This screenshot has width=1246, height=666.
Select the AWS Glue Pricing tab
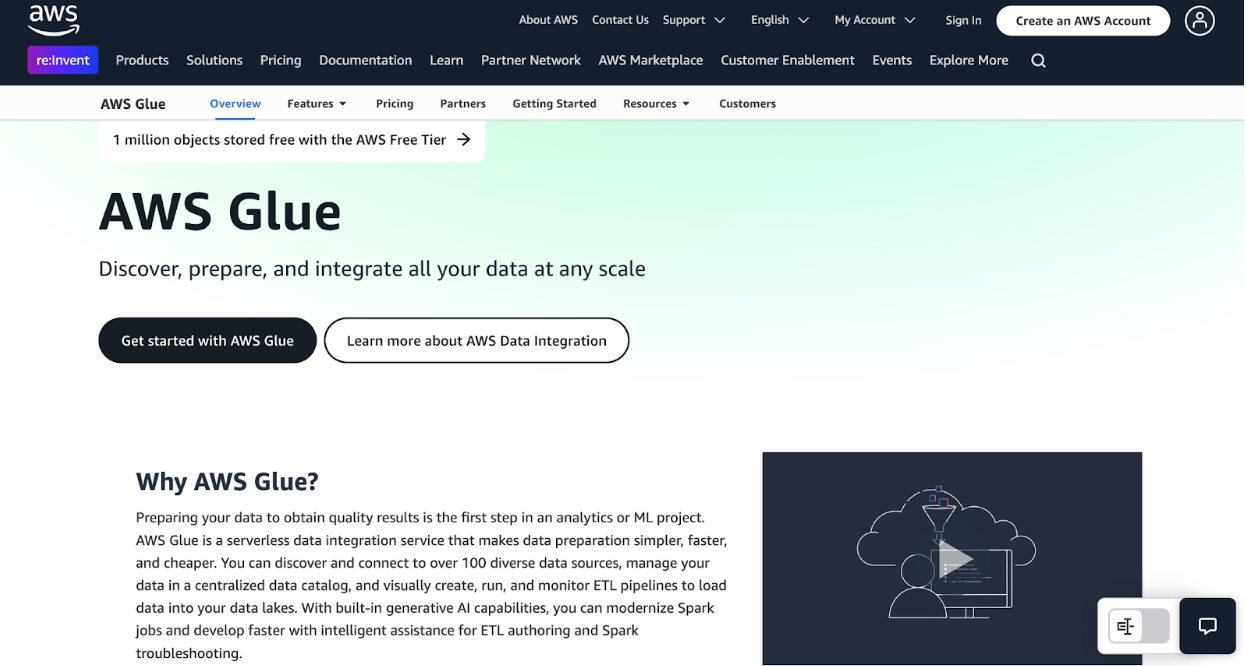tap(395, 103)
